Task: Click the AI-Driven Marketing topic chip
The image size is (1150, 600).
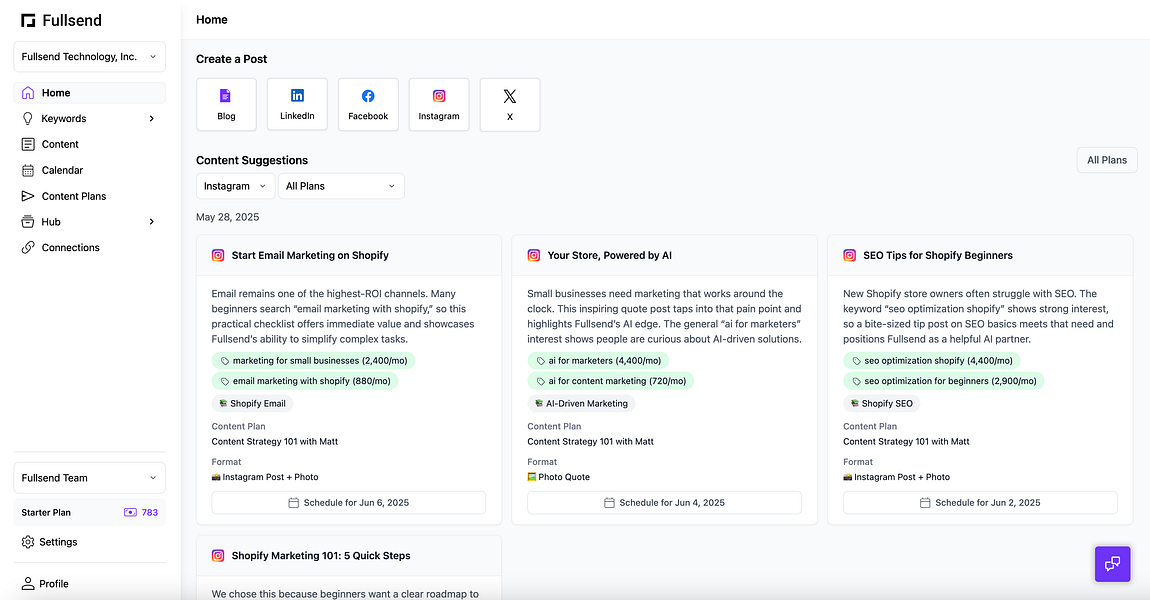Action: point(582,403)
